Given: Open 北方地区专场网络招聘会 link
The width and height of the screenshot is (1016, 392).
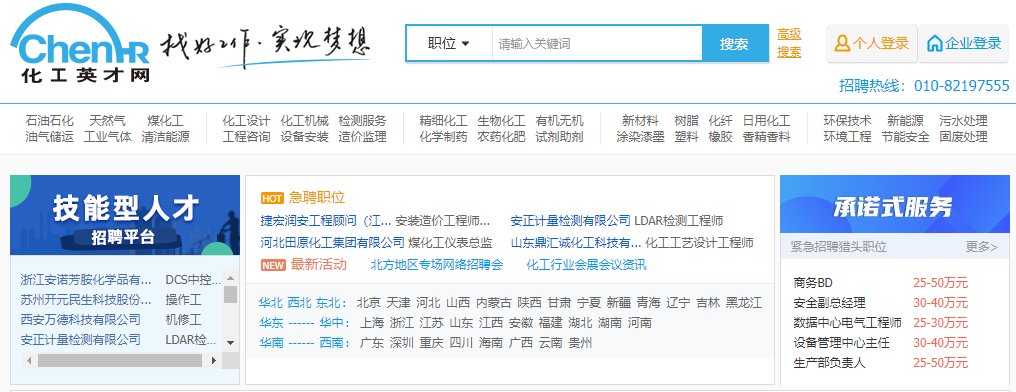Looking at the screenshot, I should tap(436, 264).
